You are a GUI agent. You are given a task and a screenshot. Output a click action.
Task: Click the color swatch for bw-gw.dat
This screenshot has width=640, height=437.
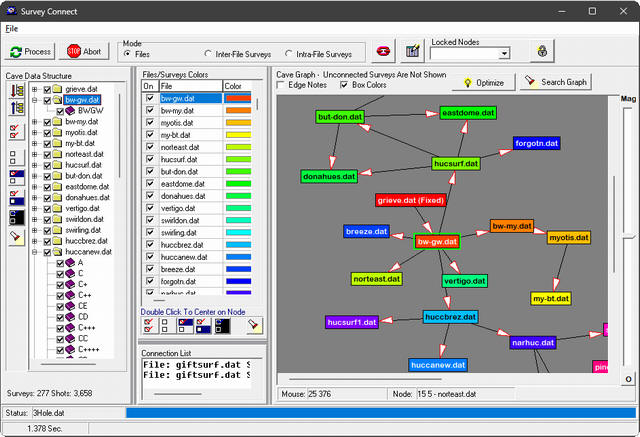point(238,98)
